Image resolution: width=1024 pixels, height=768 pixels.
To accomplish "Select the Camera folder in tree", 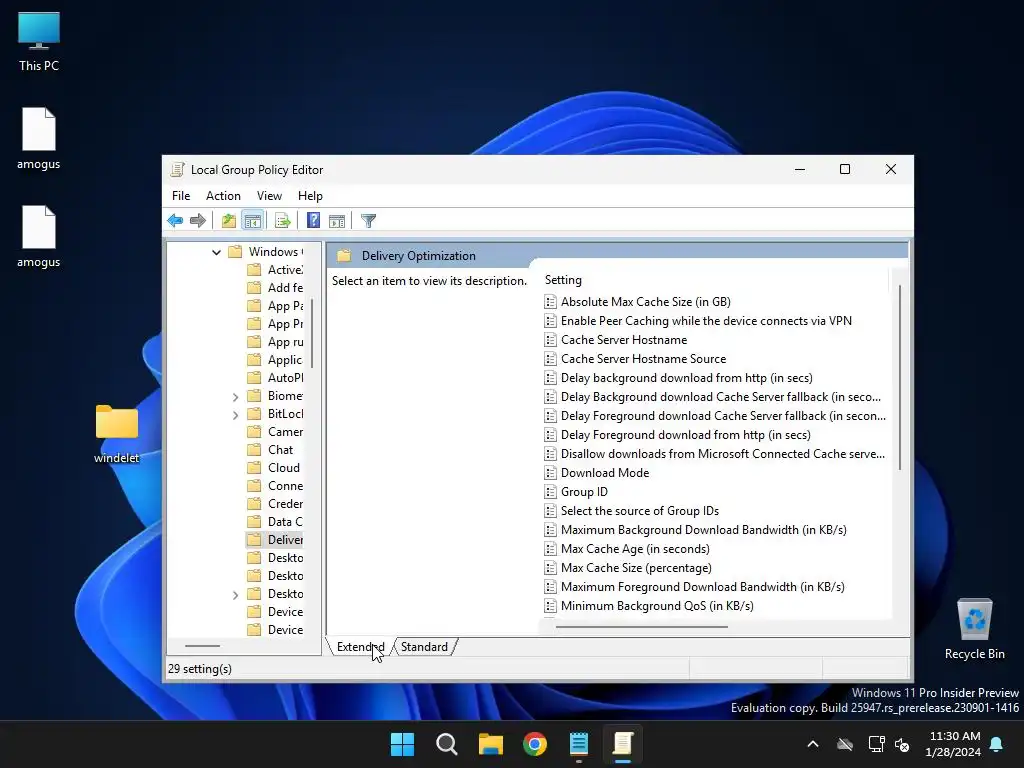I will tap(276, 432).
